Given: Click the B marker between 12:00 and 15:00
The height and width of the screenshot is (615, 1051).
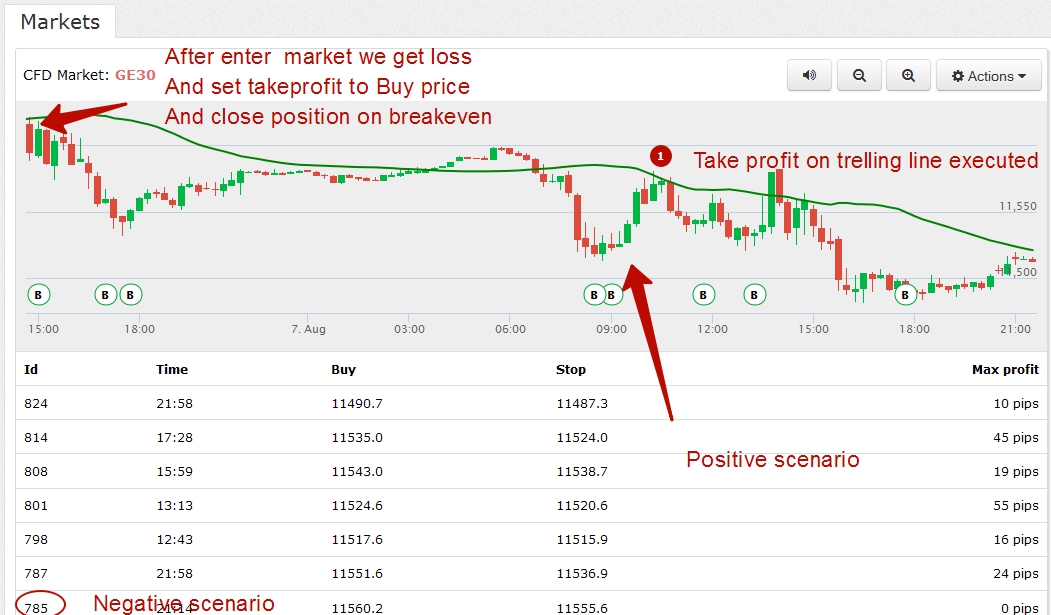Looking at the screenshot, I should click(755, 295).
